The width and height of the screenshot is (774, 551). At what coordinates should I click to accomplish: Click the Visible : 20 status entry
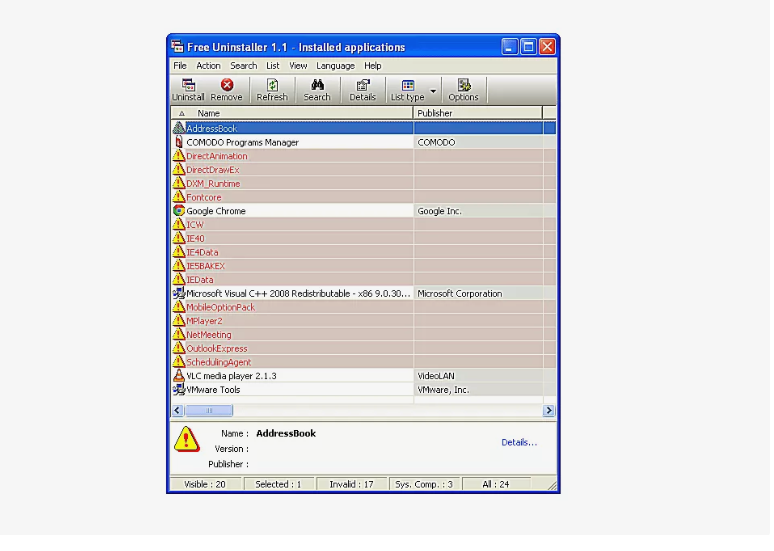[x=205, y=484]
